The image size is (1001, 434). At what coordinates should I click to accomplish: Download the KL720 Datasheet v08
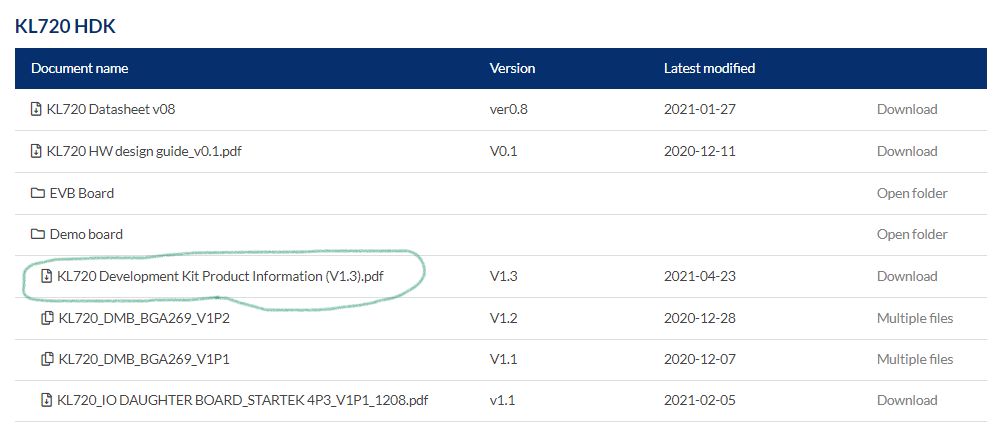[x=907, y=109]
